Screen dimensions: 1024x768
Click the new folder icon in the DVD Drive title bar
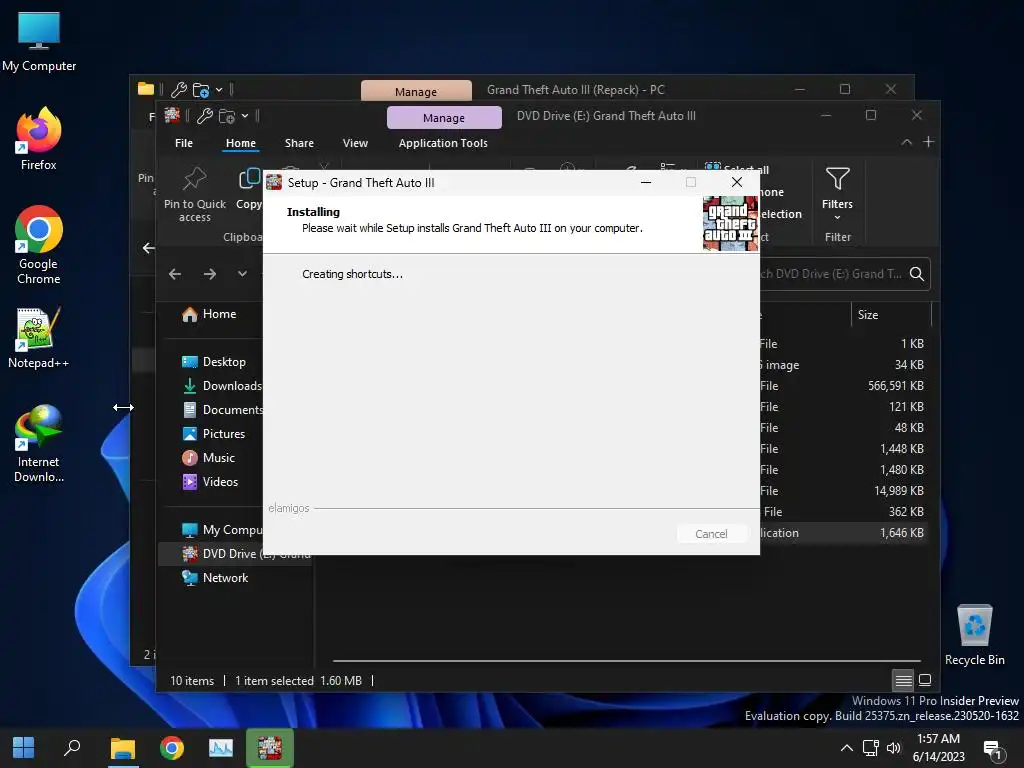pos(227,116)
